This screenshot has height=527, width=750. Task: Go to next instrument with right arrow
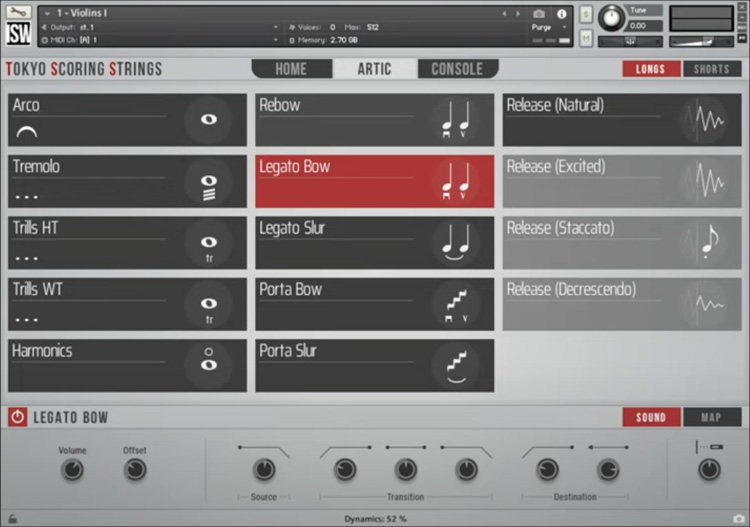point(518,14)
